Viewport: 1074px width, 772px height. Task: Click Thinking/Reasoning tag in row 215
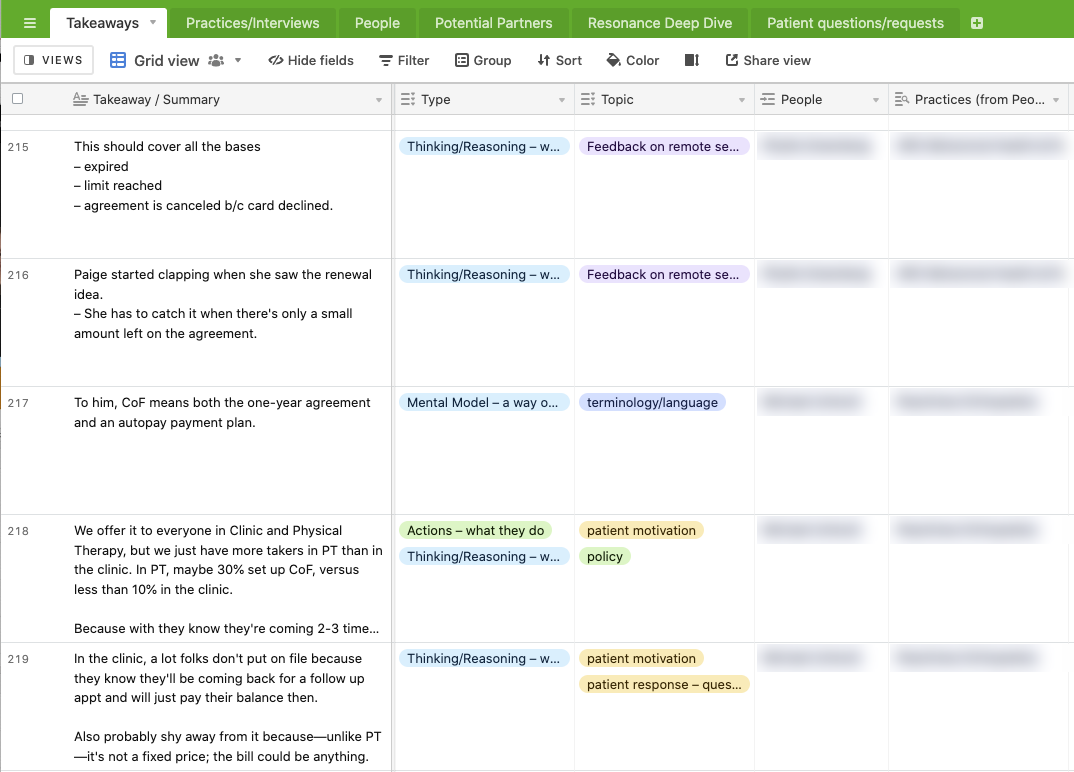tap(484, 147)
